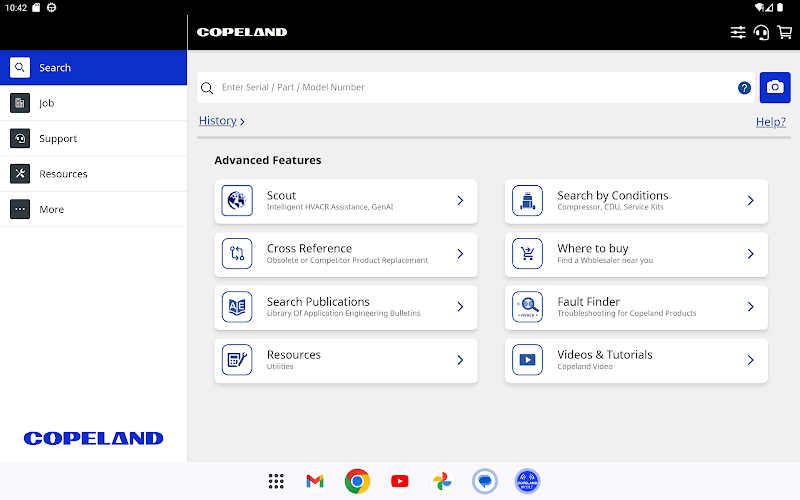Open Scout Intelligent HVACR Assistance title
Image resolution: width=800 pixels, height=500 pixels.
click(x=281, y=195)
